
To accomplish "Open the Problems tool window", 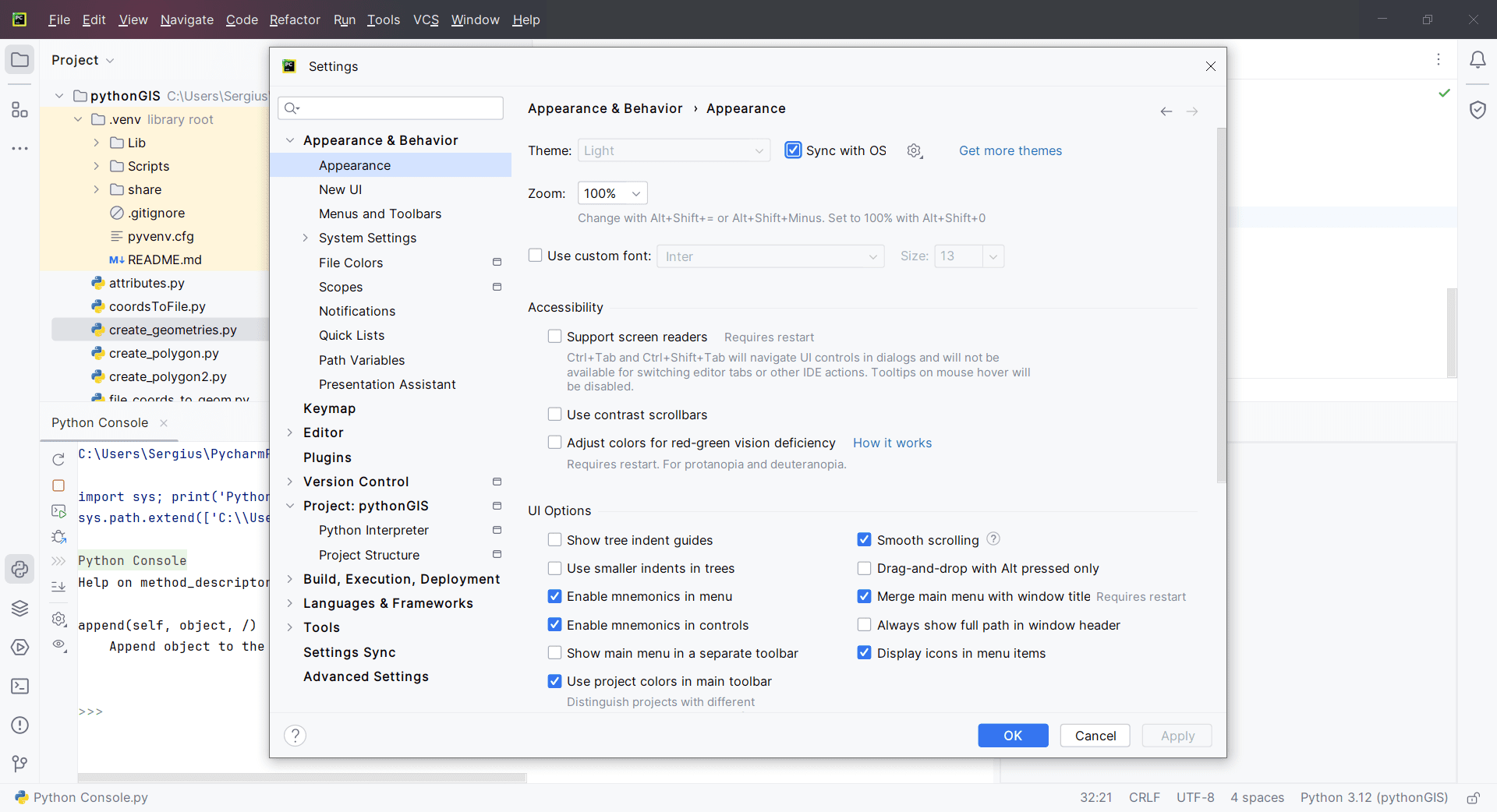I will [x=19, y=726].
